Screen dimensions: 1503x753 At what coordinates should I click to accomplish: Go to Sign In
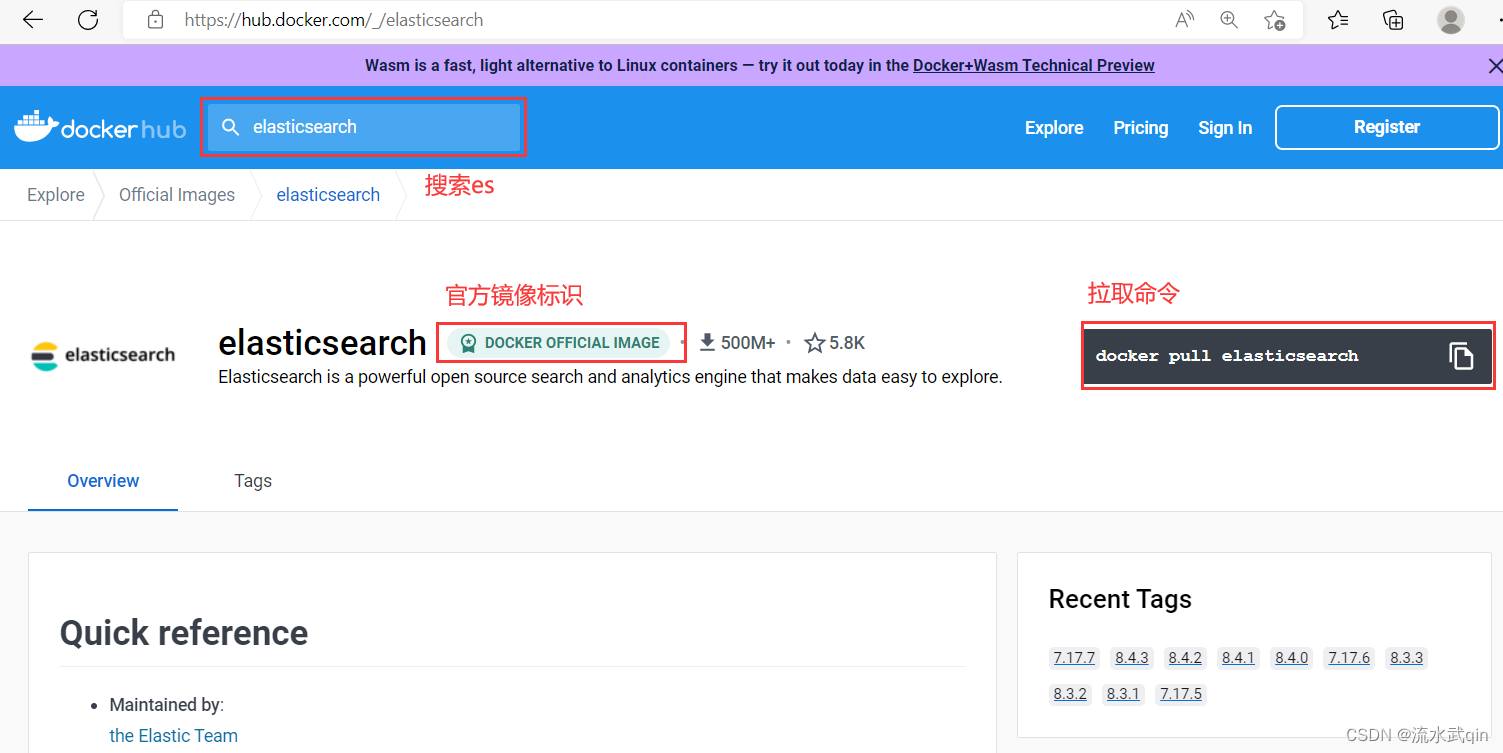[1225, 128]
